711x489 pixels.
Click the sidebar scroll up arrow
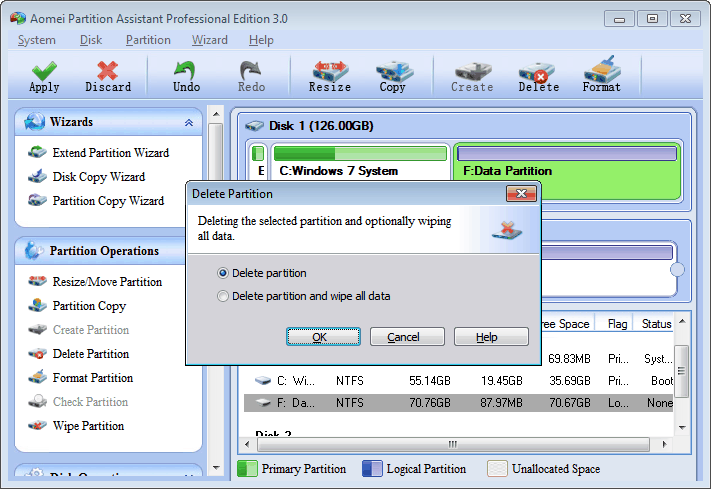pos(216,114)
